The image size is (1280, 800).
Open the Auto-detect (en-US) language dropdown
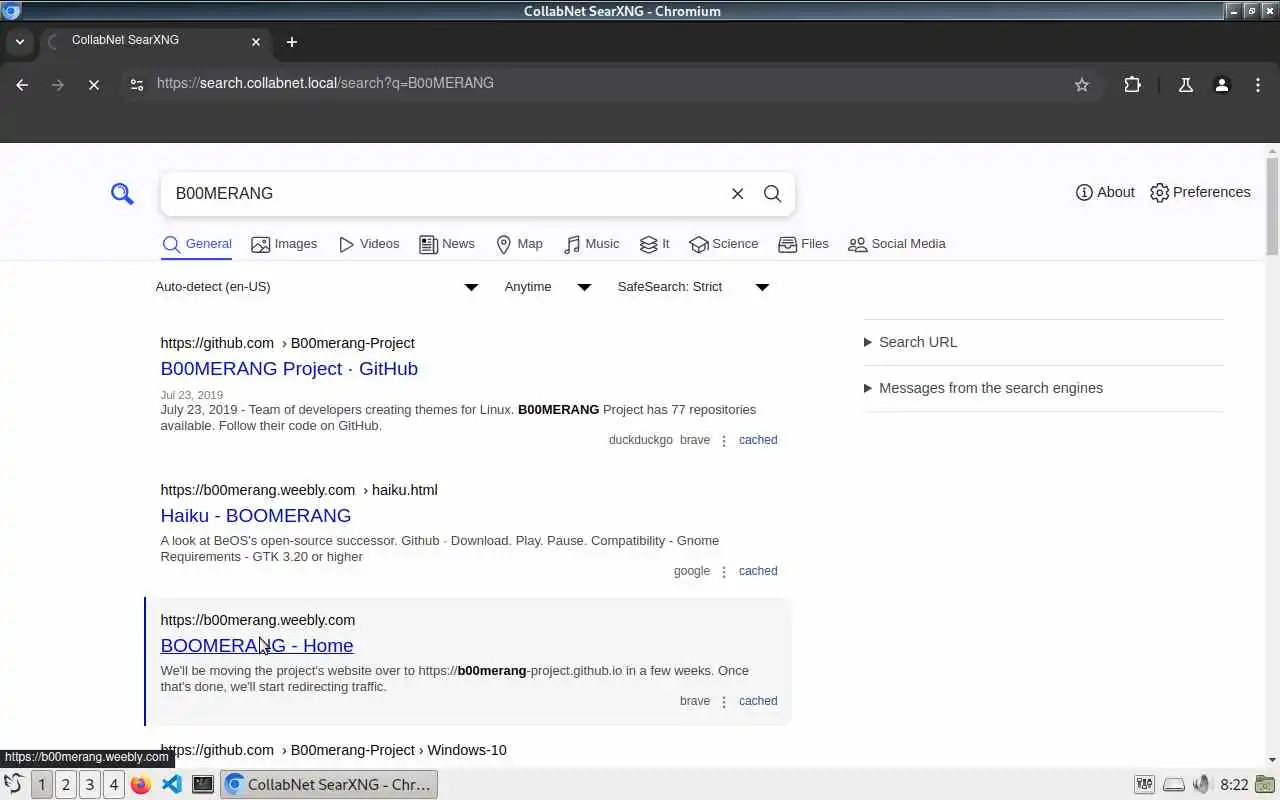(x=317, y=287)
